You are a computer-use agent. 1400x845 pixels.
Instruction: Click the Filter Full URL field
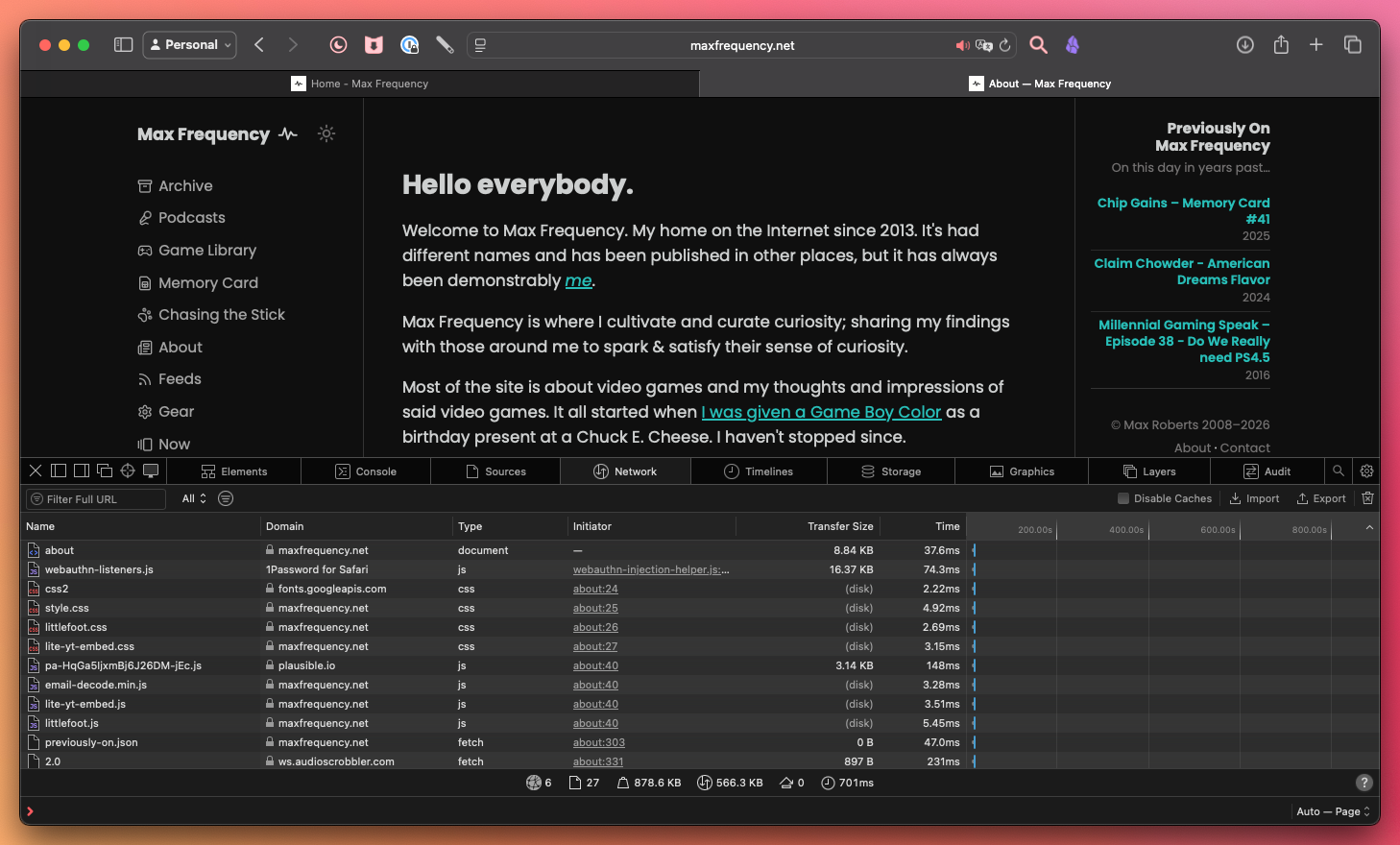click(x=96, y=499)
